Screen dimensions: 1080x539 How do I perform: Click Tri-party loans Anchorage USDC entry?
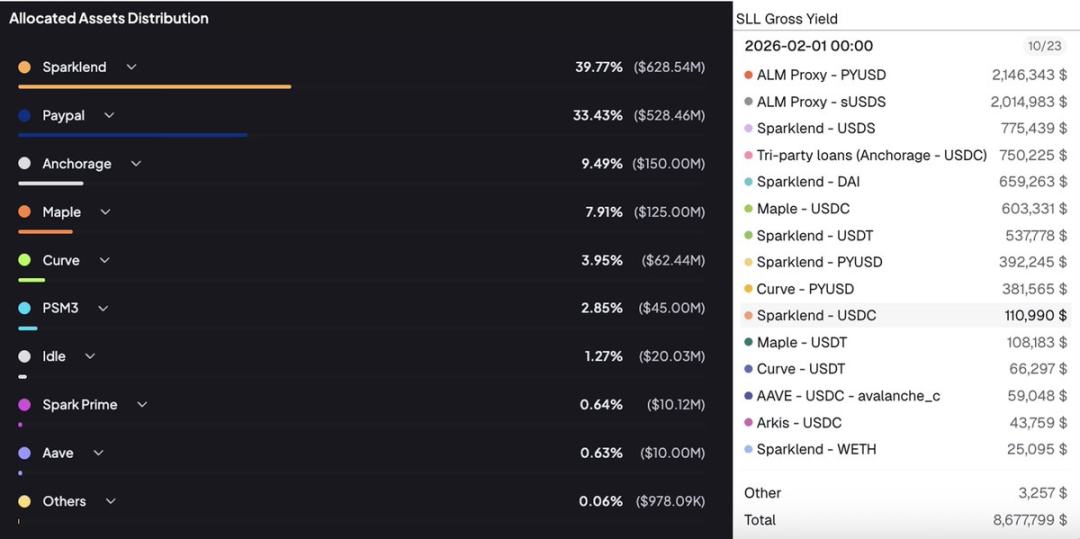click(x=871, y=155)
